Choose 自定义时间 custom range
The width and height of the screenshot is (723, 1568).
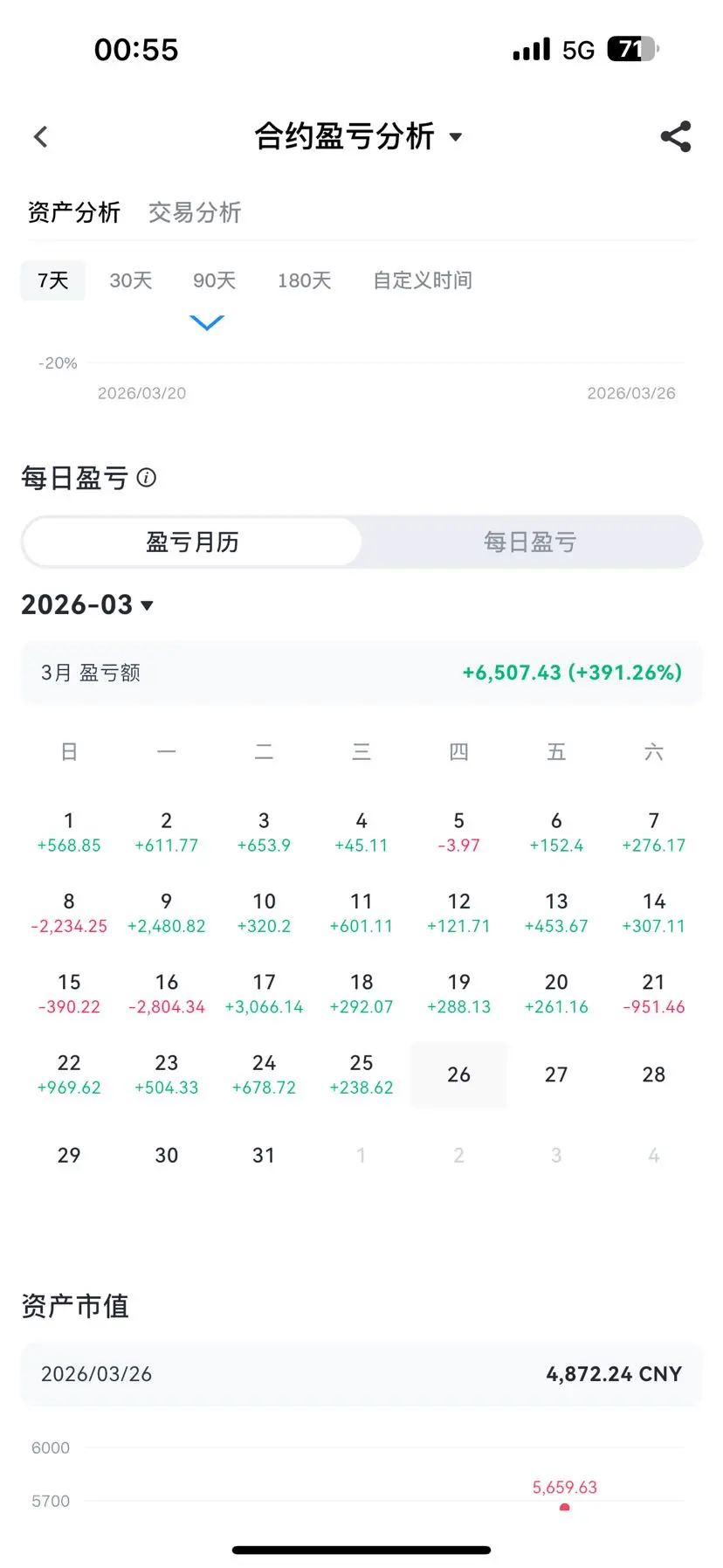point(423,280)
